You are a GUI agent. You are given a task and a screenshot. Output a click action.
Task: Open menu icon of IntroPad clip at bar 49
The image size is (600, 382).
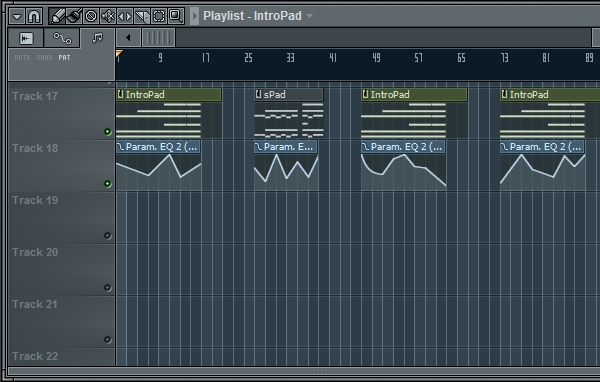tap(365, 94)
